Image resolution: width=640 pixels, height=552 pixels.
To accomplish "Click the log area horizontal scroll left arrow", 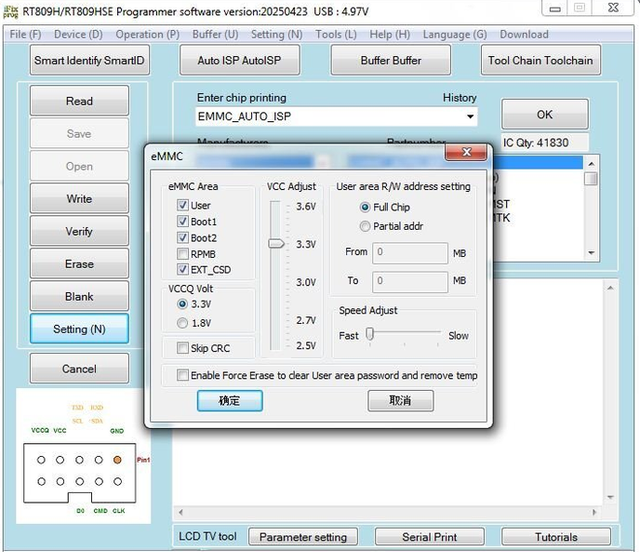I will pyautogui.click(x=181, y=512).
